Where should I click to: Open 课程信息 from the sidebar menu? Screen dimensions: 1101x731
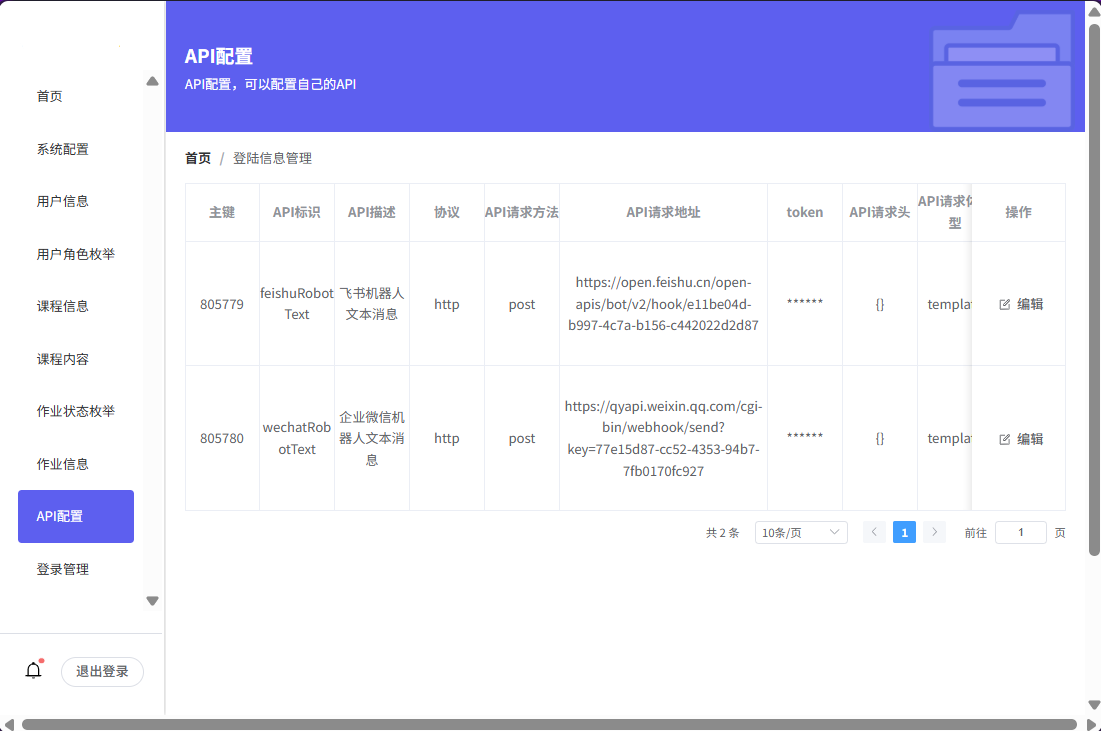click(62, 305)
